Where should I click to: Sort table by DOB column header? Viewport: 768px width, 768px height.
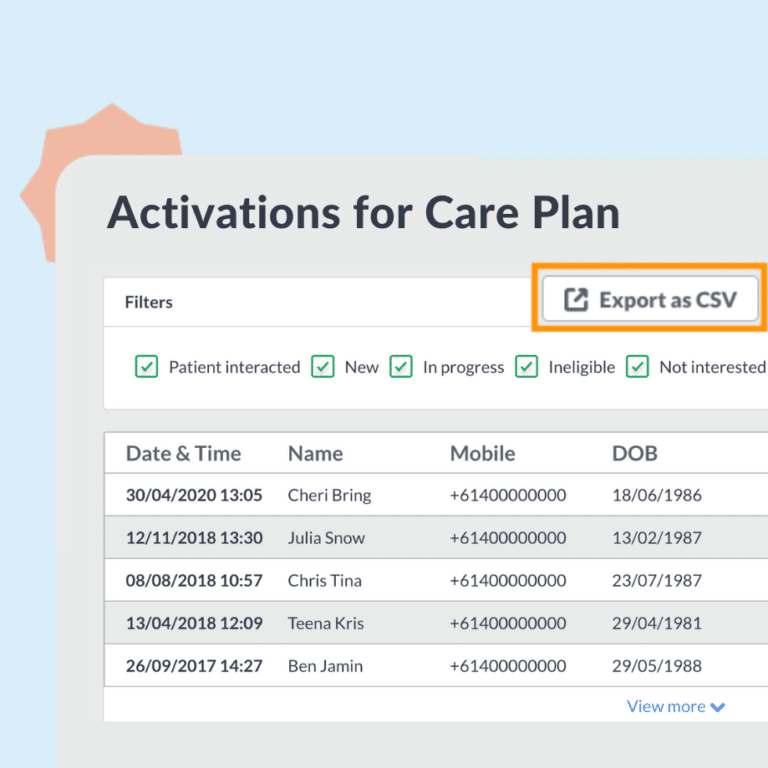click(635, 453)
